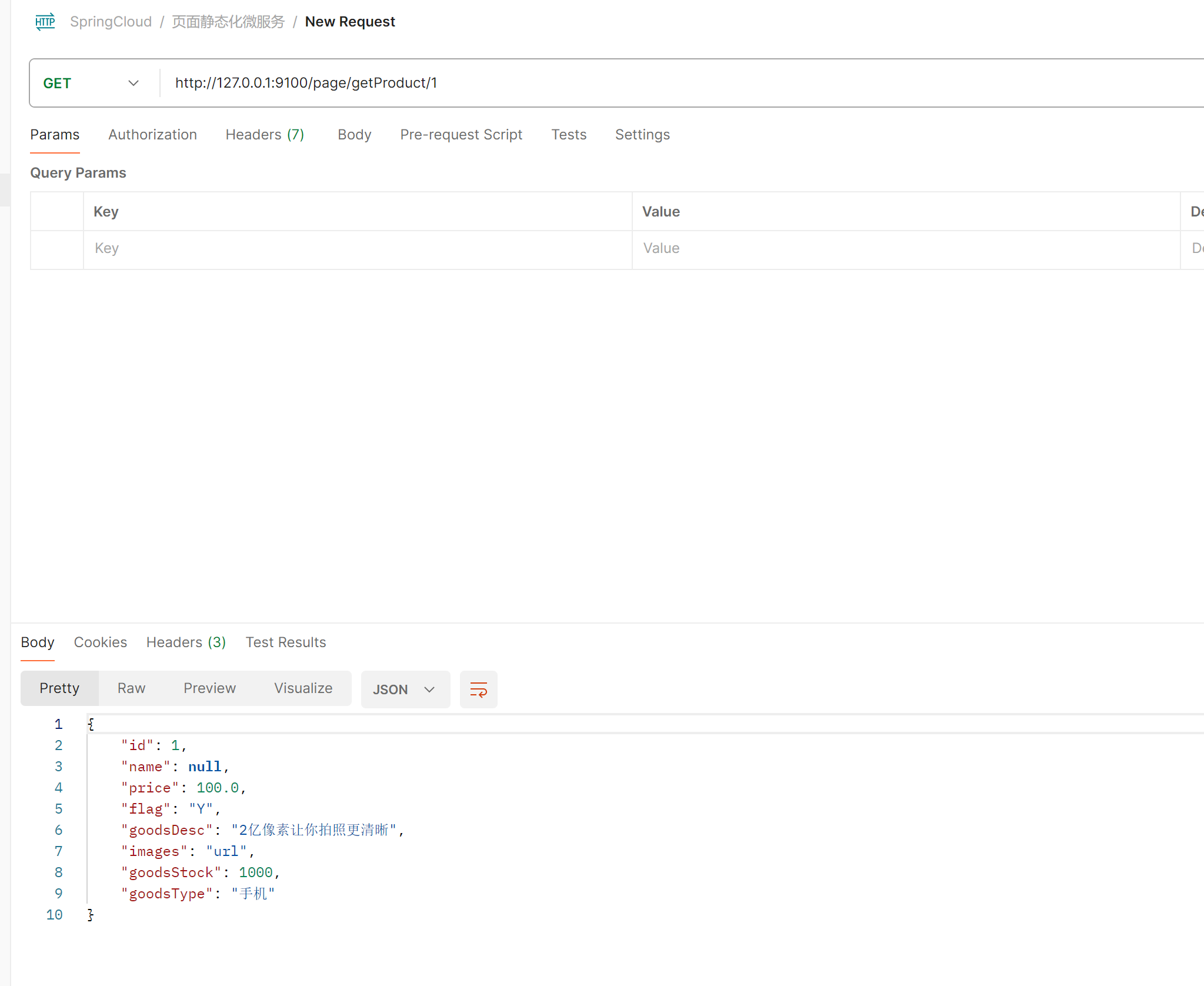The image size is (1204, 986).
Task: Click the "flag": "Y" line
Action: point(171,809)
